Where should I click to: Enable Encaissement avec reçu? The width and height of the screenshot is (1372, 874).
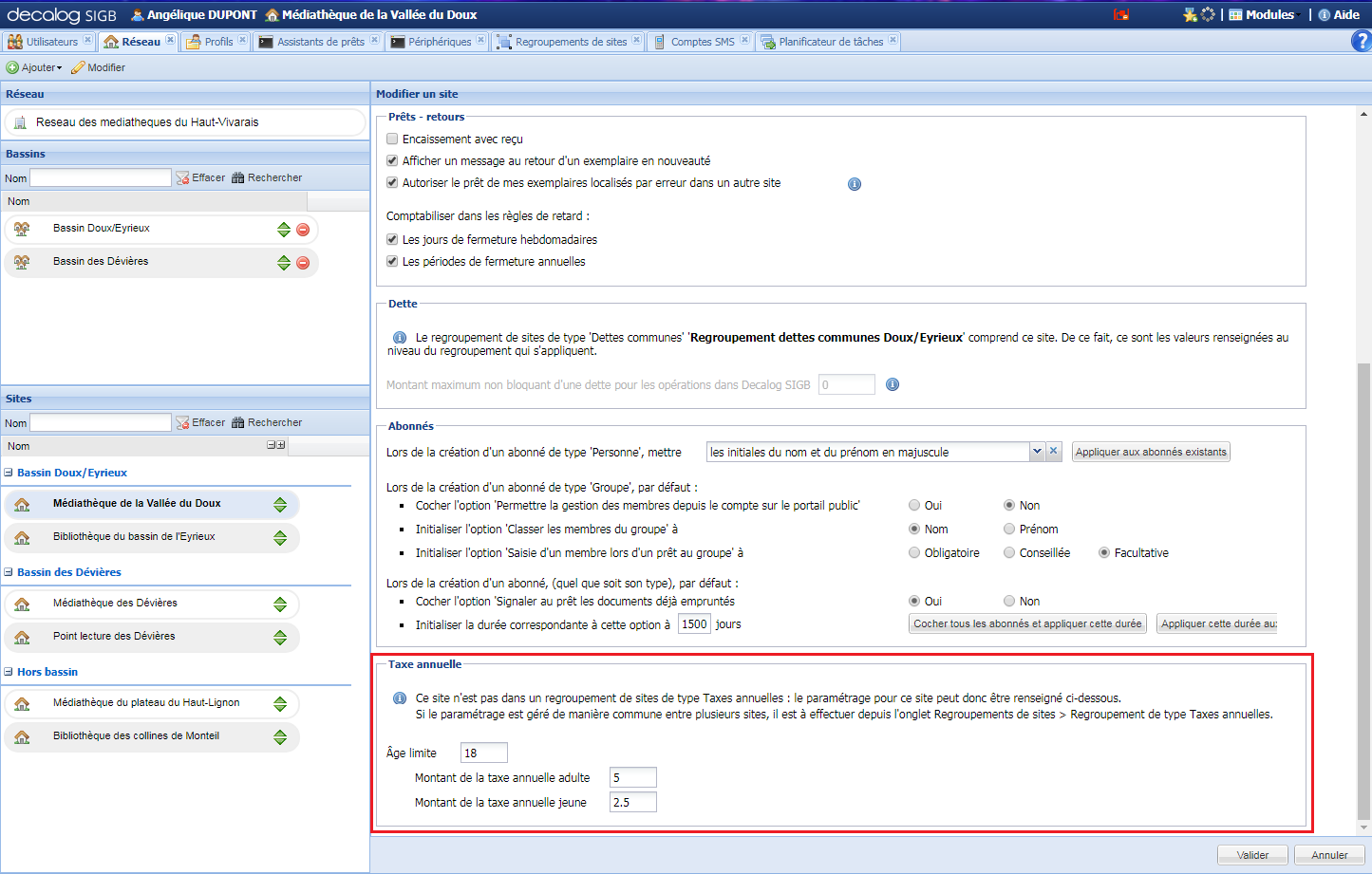coord(392,139)
